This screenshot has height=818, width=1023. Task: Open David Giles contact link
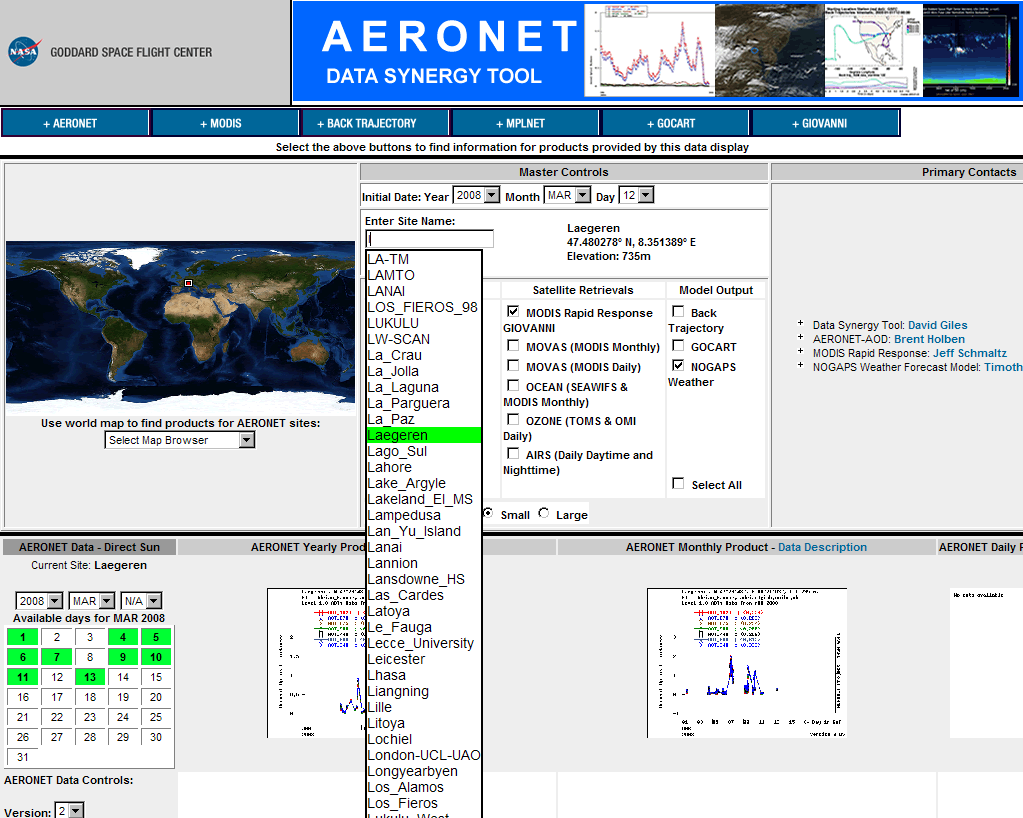(x=937, y=325)
